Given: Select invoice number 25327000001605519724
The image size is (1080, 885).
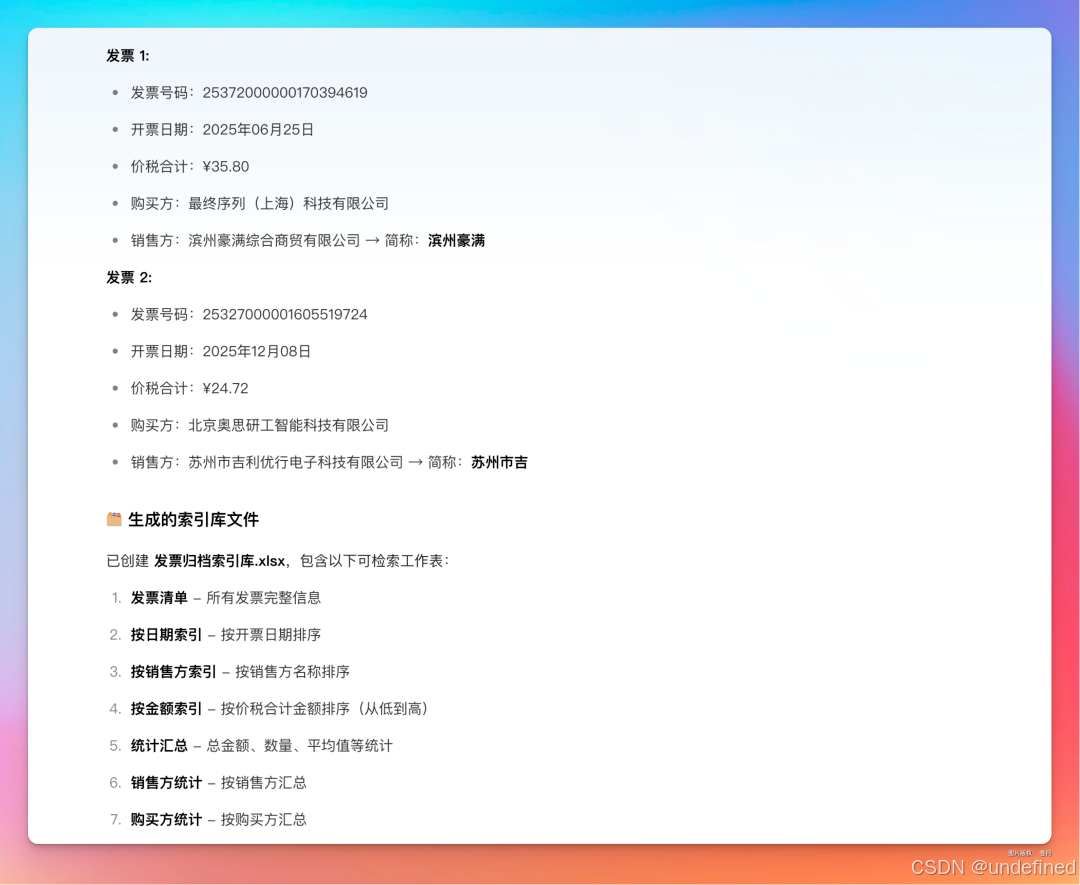Looking at the screenshot, I should tap(285, 315).
